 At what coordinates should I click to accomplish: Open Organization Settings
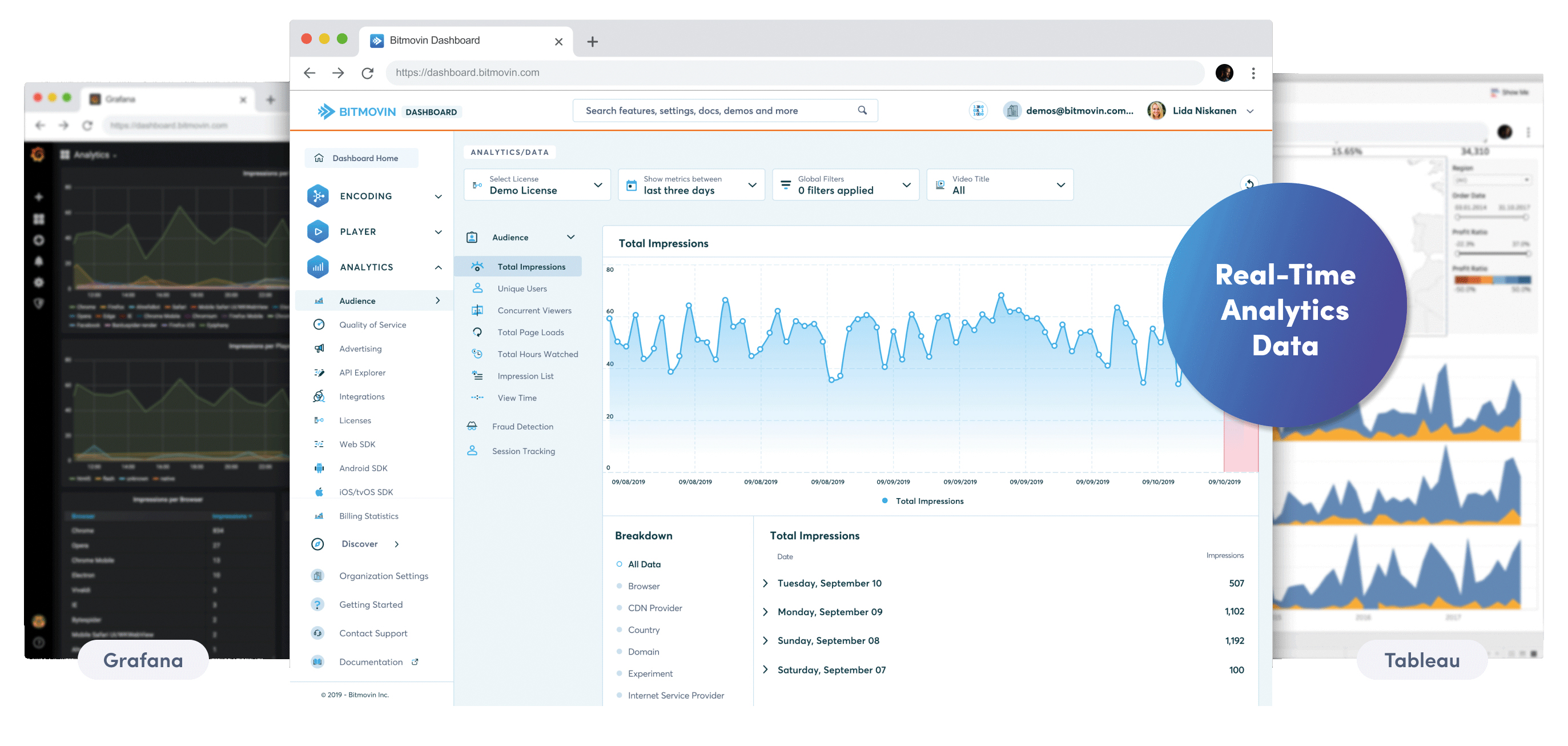click(x=384, y=575)
